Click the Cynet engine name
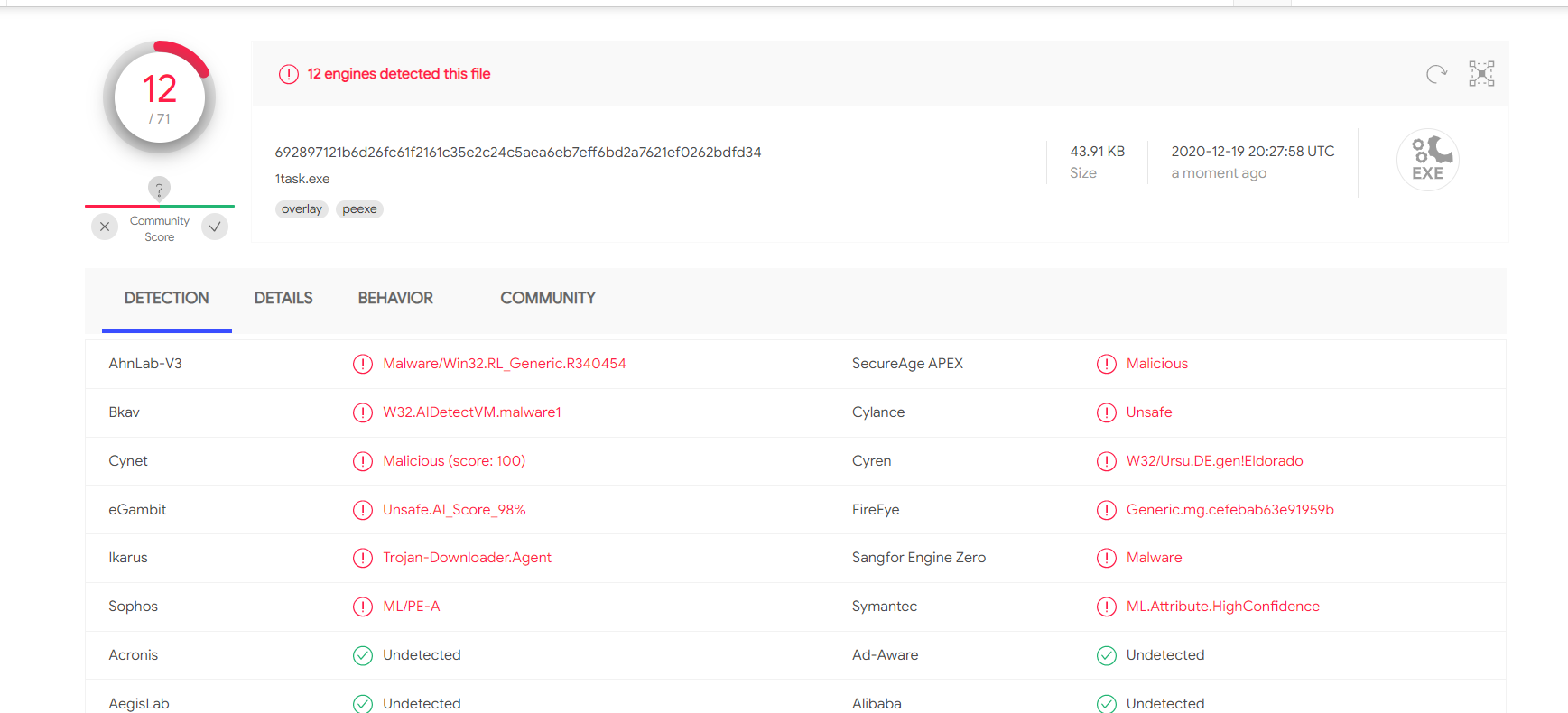The height and width of the screenshot is (713, 1568). 128,461
